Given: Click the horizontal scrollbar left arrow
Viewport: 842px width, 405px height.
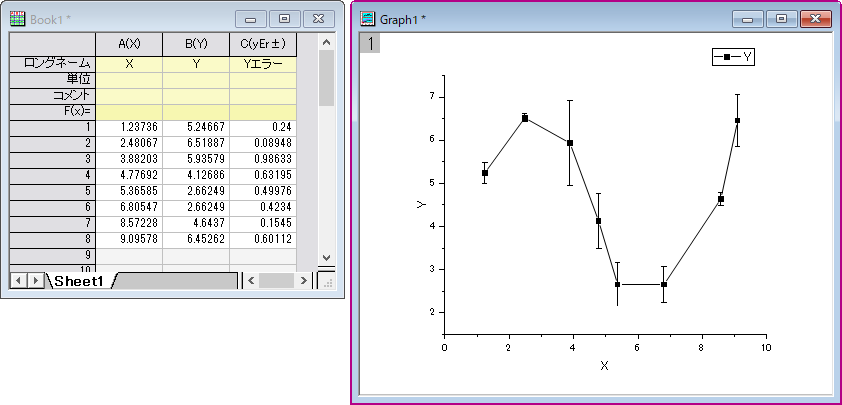Looking at the screenshot, I should tap(252, 281).
